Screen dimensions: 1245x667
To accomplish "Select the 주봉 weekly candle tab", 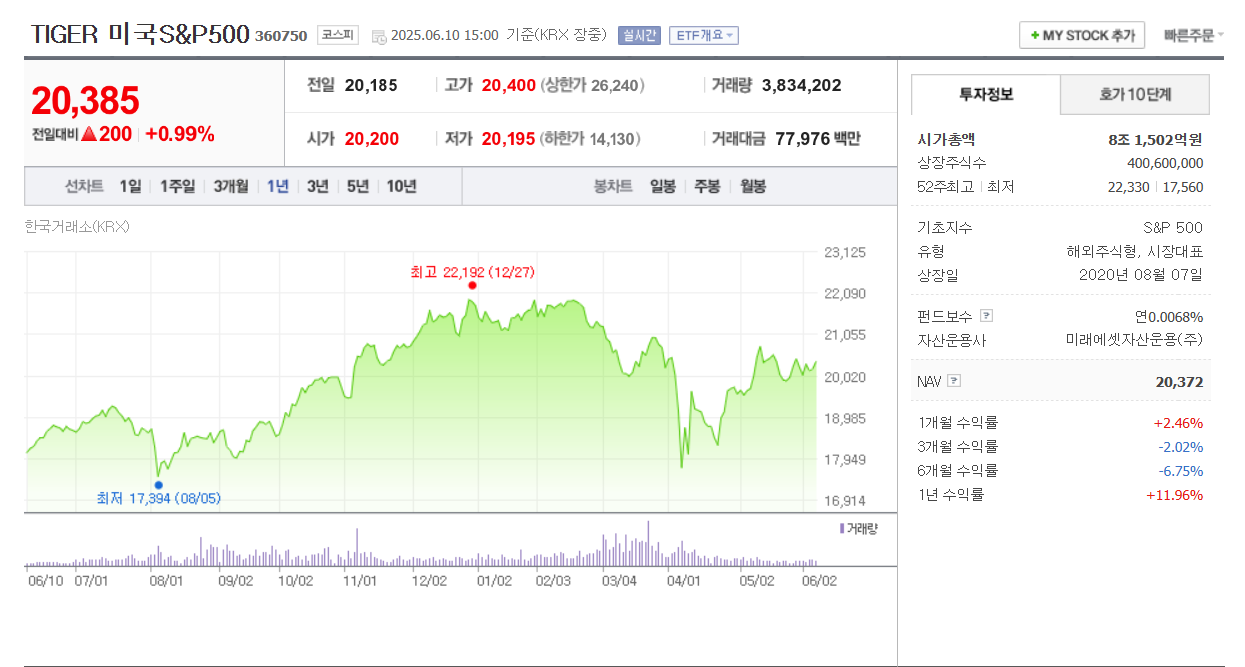I will pos(707,186).
